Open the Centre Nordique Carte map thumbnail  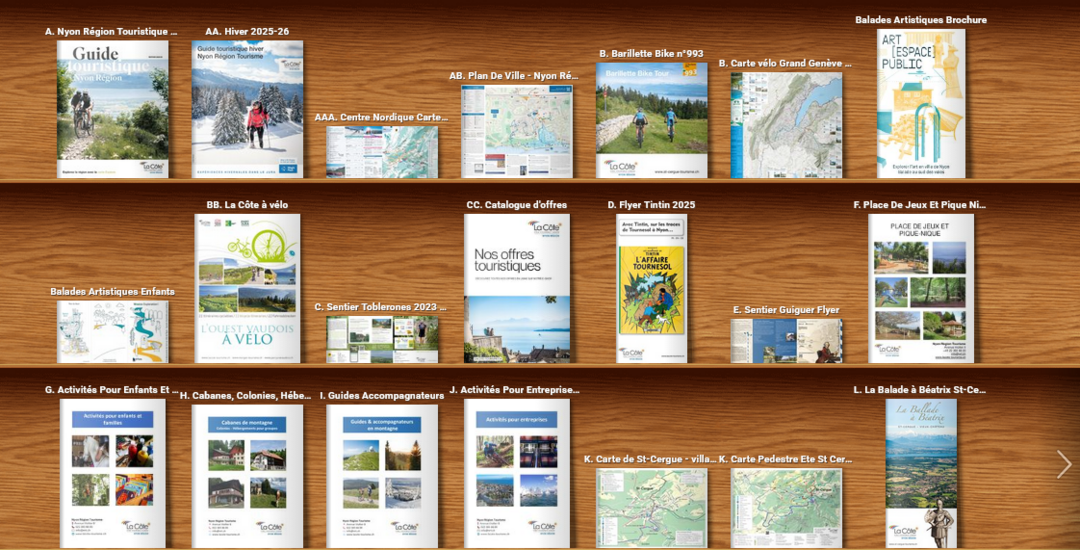(382, 152)
